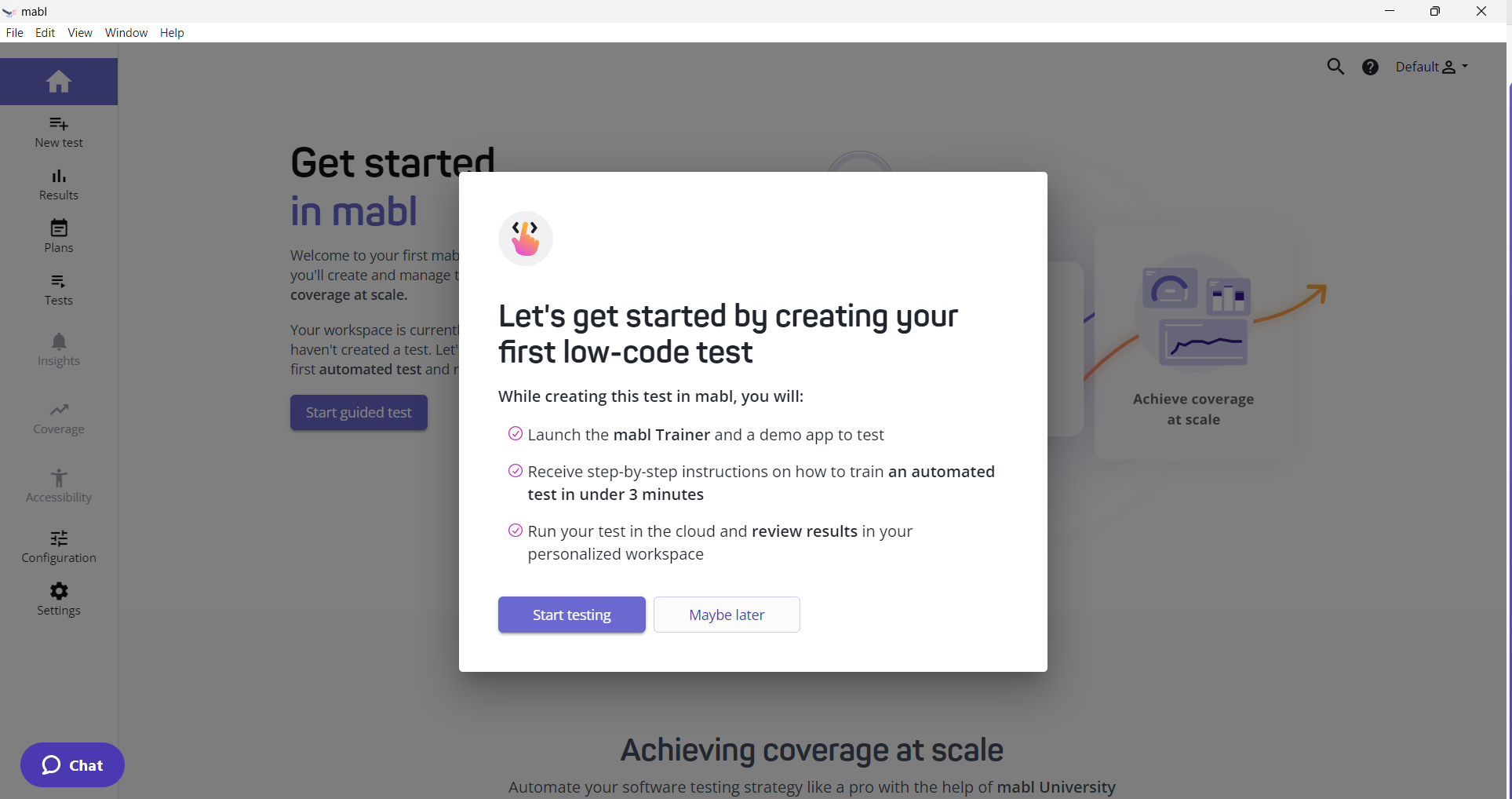Open the Settings section
1512x799 pixels.
(58, 598)
